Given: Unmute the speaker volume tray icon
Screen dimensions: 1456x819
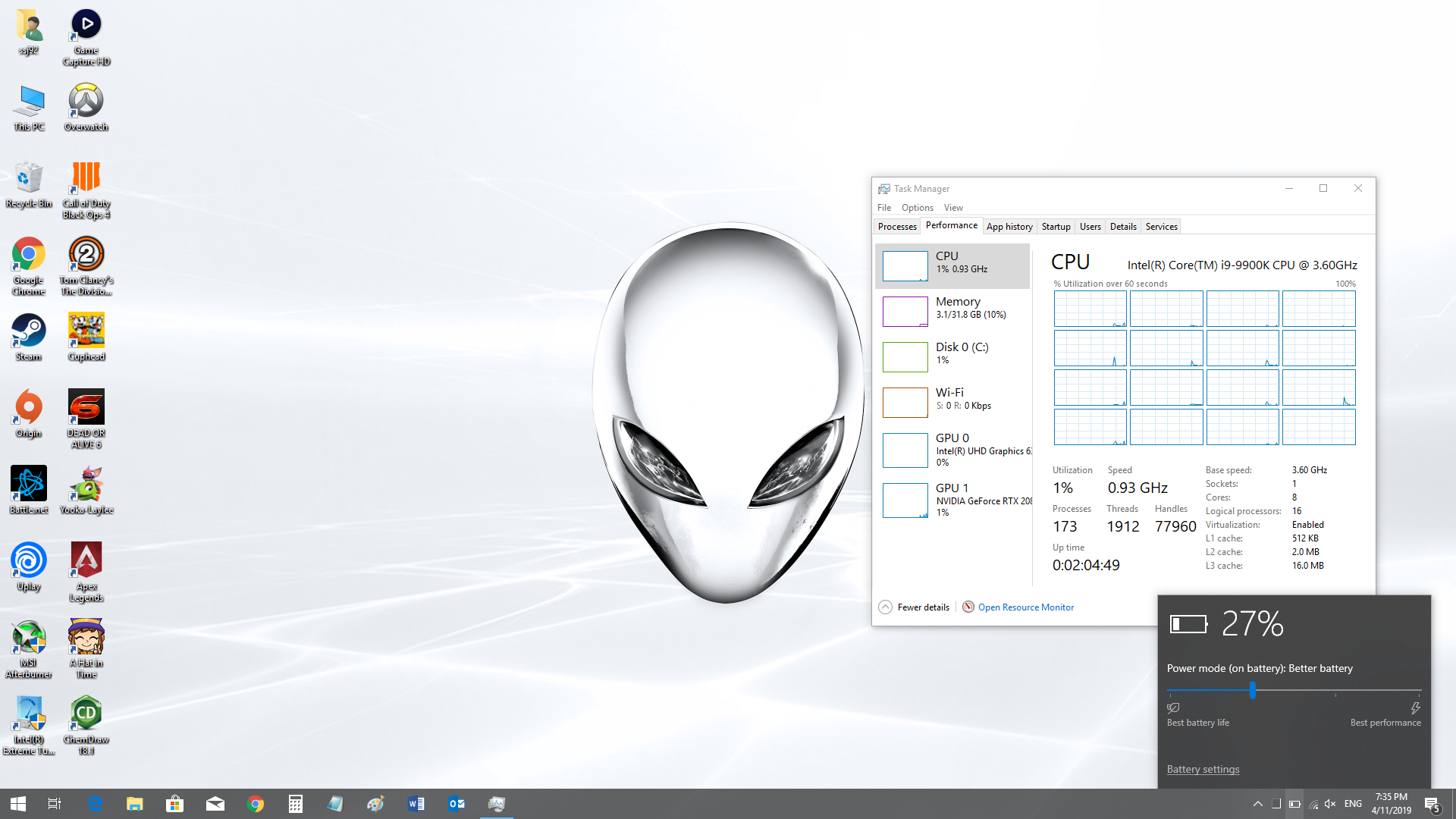Looking at the screenshot, I should point(1330,804).
